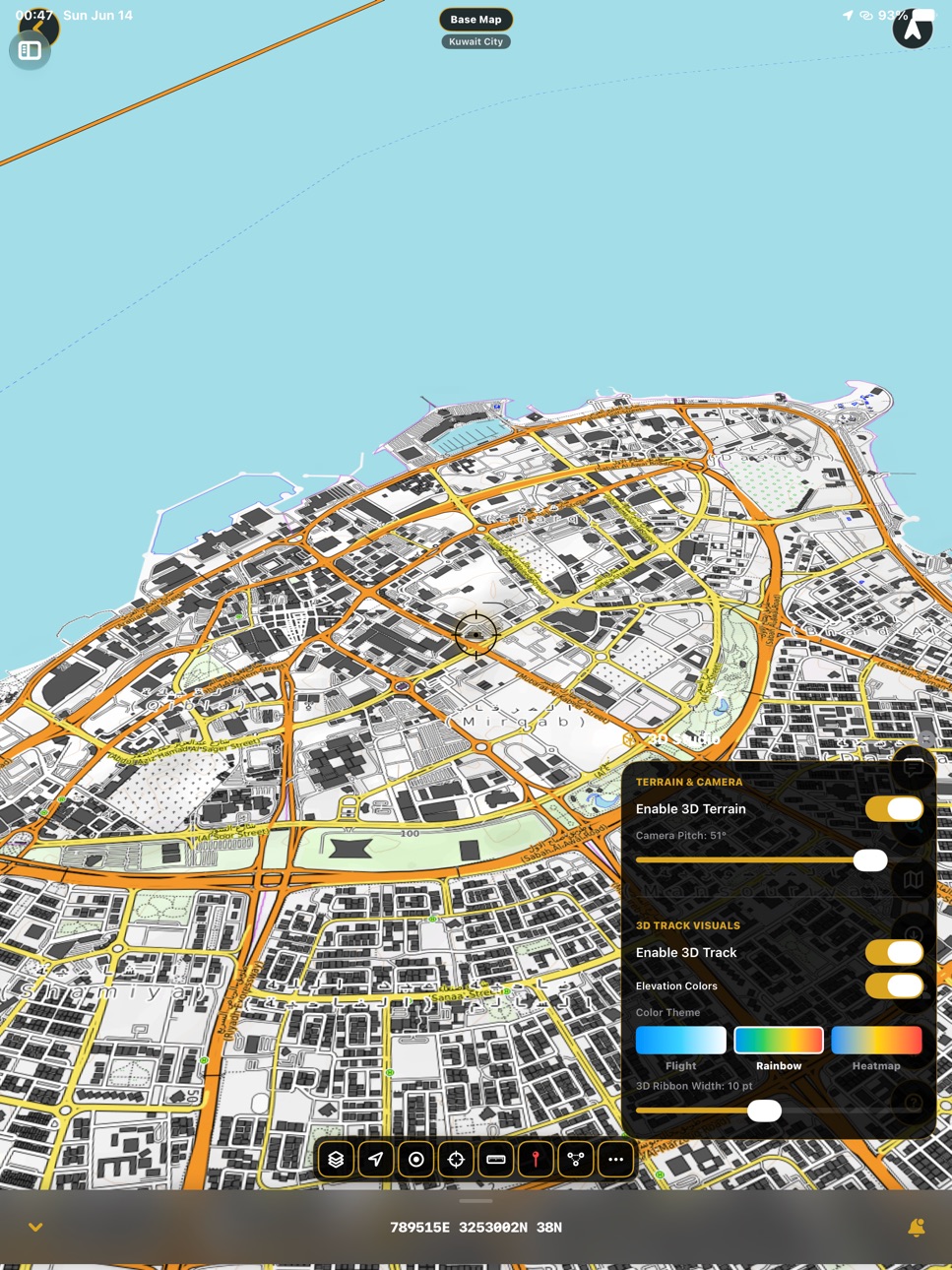
Task: Toggle Enable 3D Track switch
Action: (894, 953)
